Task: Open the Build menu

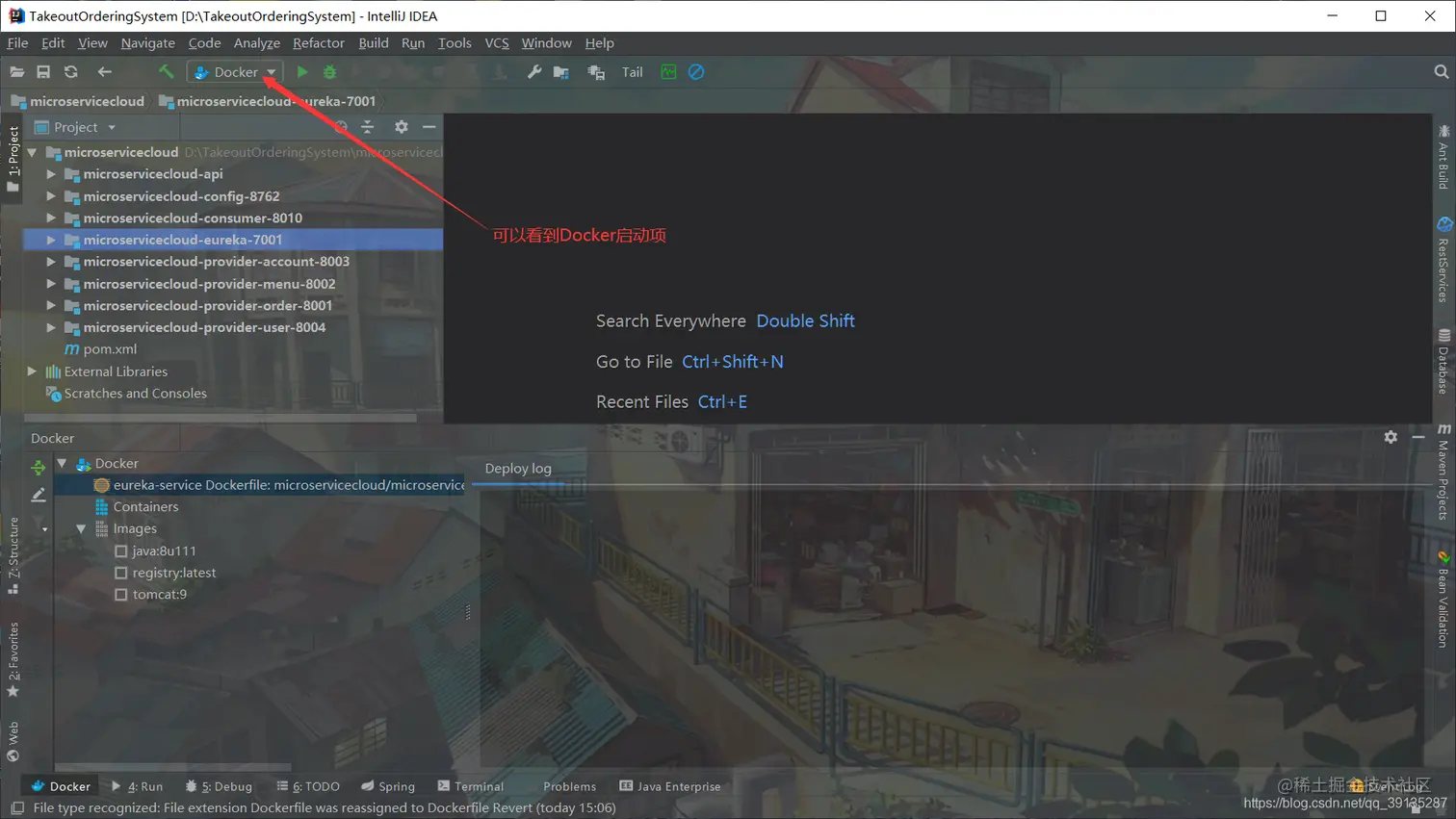Action: tap(374, 43)
